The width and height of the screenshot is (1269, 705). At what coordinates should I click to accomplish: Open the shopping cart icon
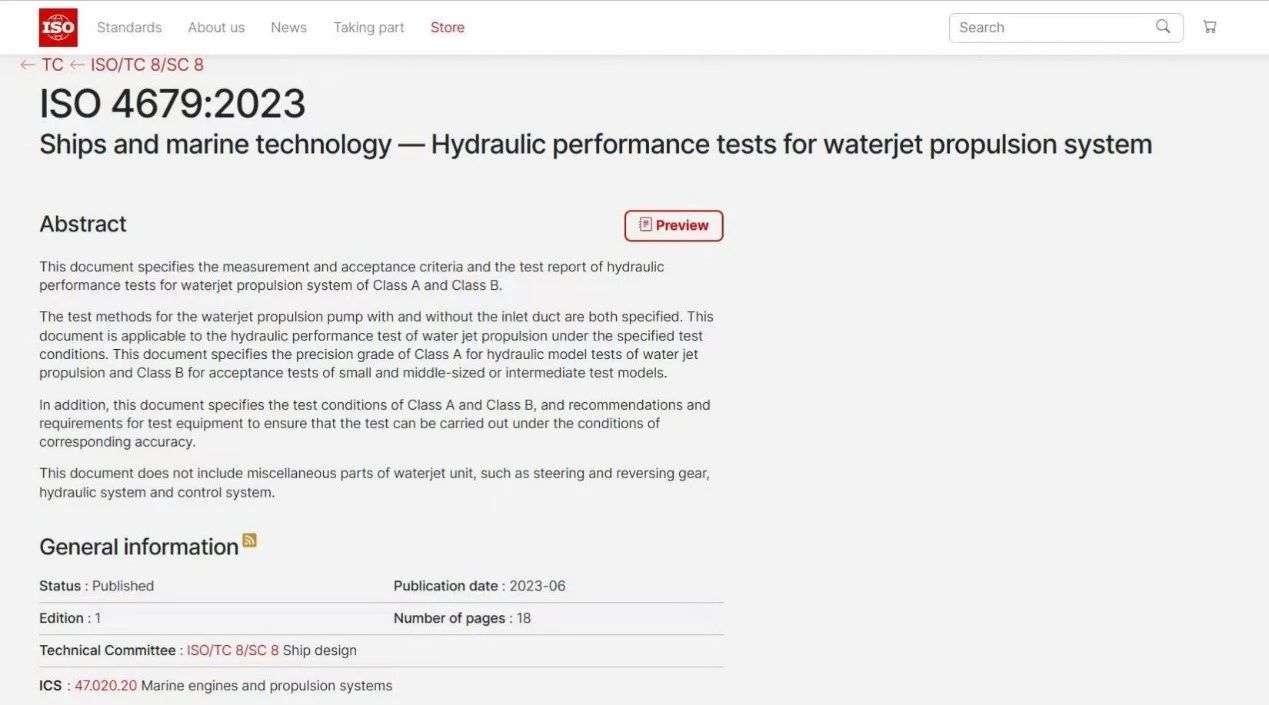click(1210, 27)
